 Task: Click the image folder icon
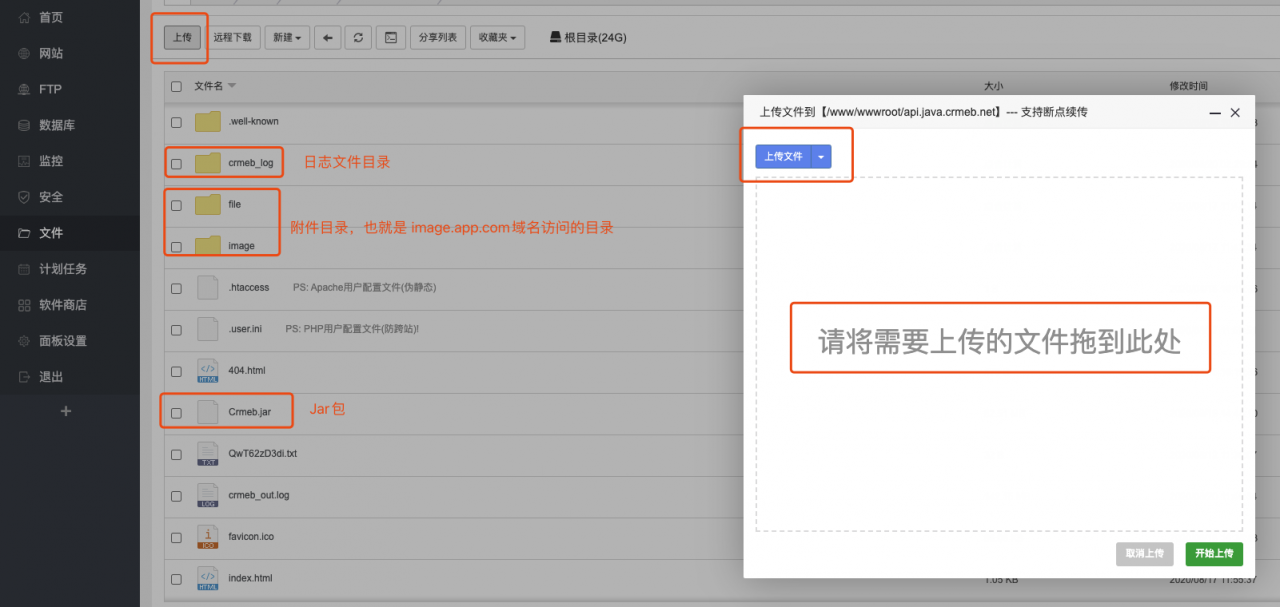pyautogui.click(x=208, y=246)
